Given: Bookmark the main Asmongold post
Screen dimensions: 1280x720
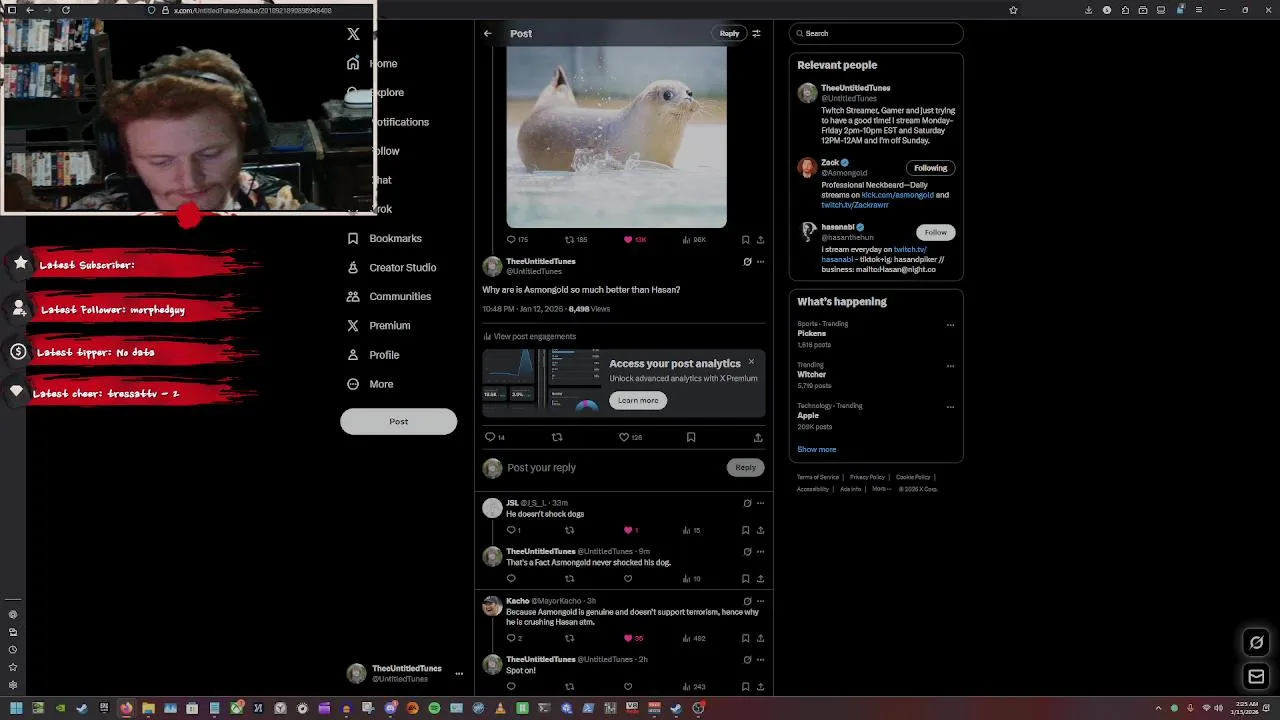Looking at the screenshot, I should click(691, 437).
